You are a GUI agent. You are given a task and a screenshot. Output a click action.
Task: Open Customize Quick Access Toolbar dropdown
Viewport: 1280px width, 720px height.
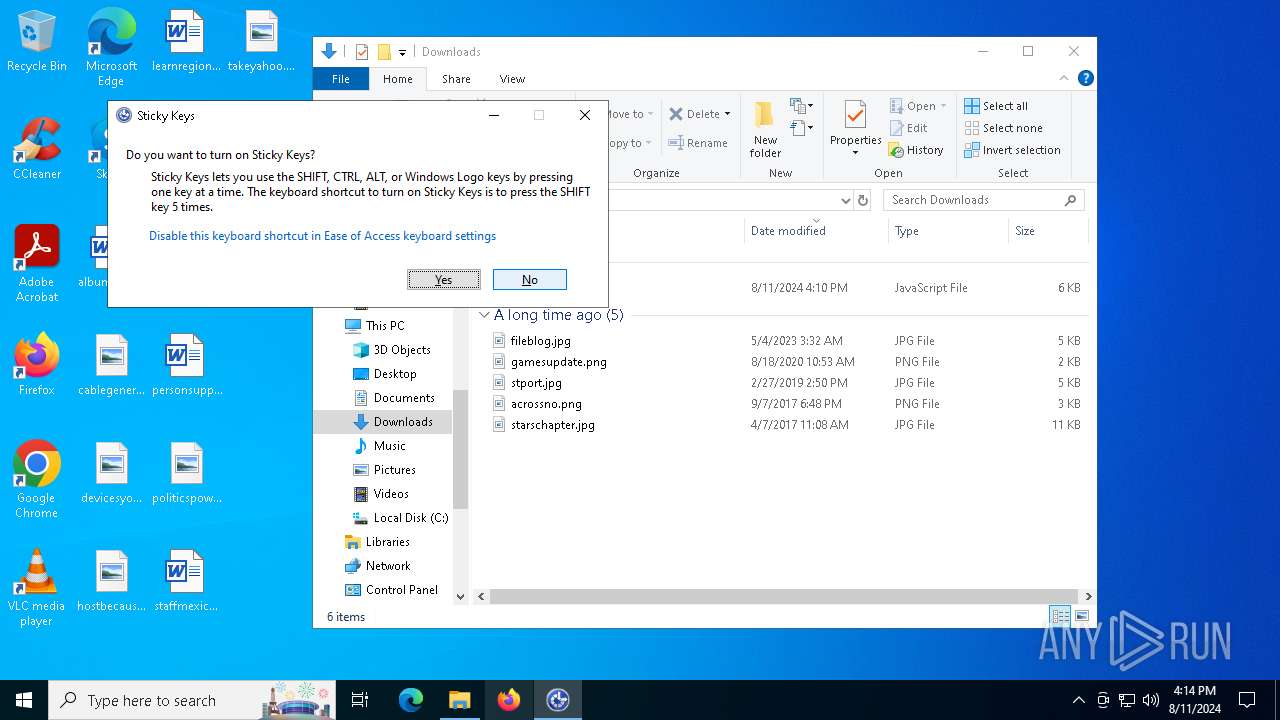click(402, 52)
